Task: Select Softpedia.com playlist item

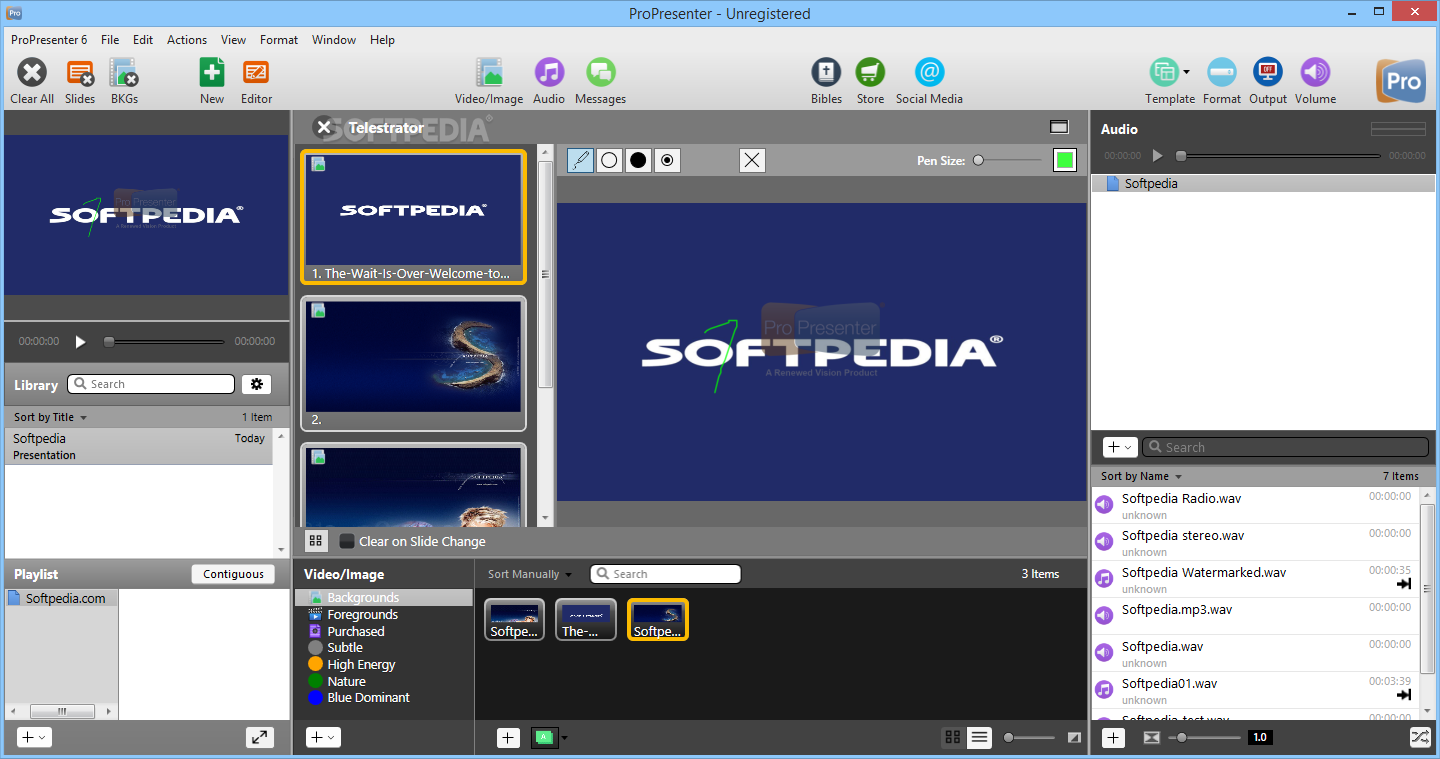Action: [62, 598]
